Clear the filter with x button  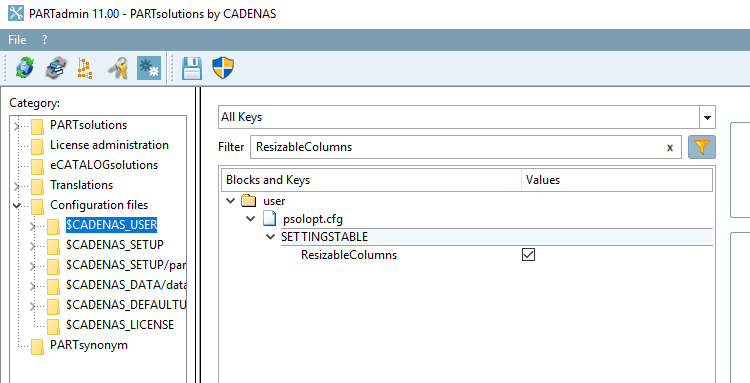point(670,147)
